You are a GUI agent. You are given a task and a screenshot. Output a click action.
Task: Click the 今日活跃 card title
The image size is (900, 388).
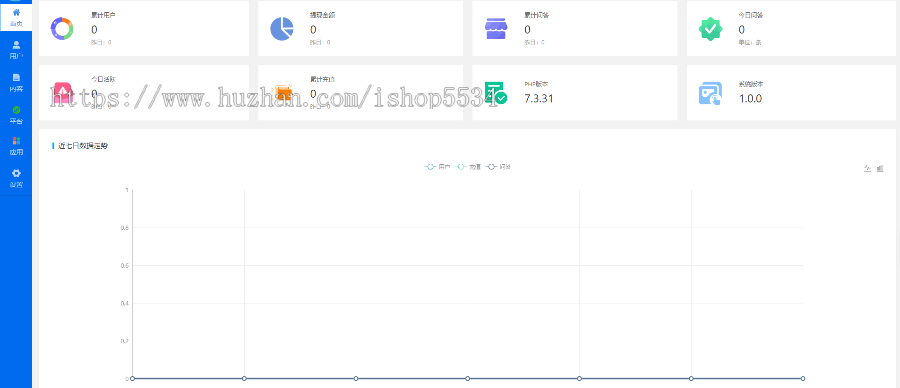(103, 79)
